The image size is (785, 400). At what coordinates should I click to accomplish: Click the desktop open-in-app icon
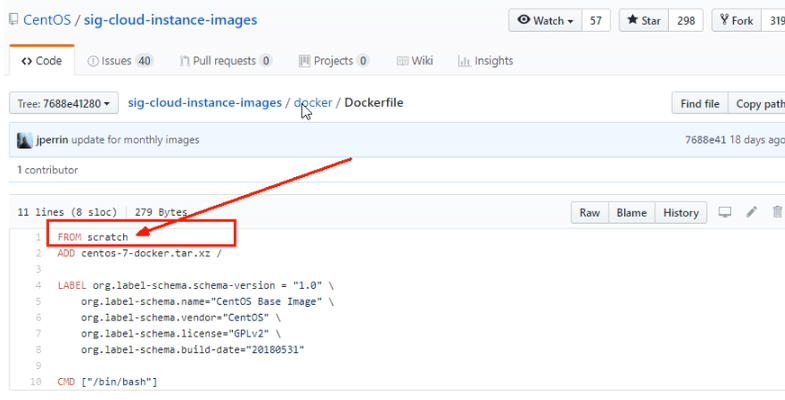pos(725,212)
